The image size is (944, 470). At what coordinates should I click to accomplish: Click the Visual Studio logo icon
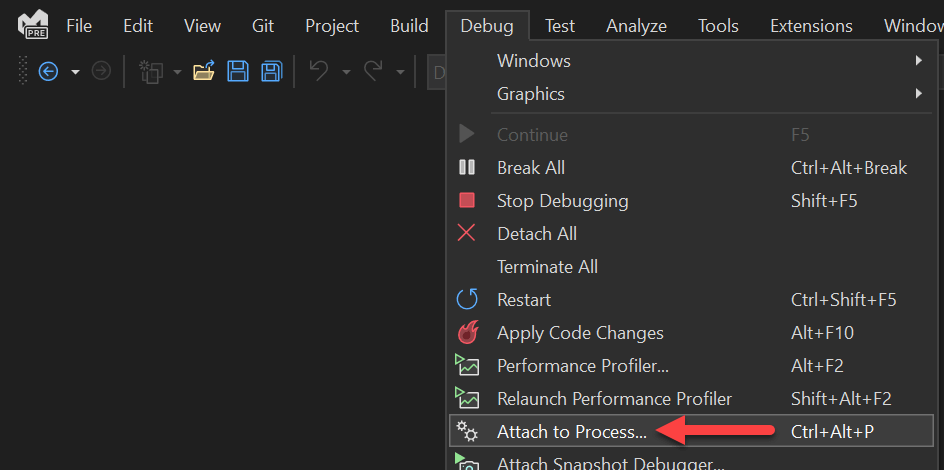coord(33,24)
